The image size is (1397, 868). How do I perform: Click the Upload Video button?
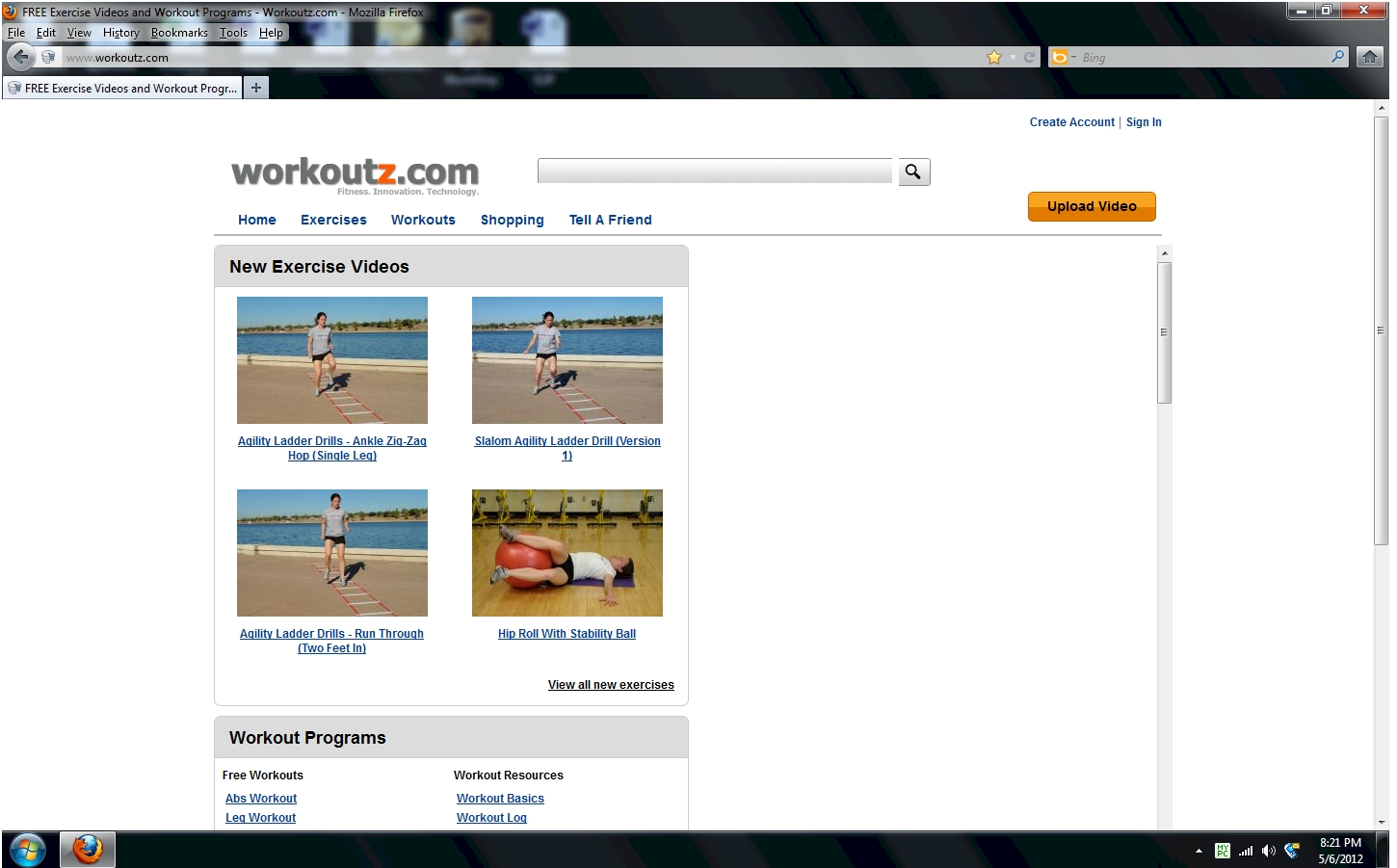click(1092, 206)
